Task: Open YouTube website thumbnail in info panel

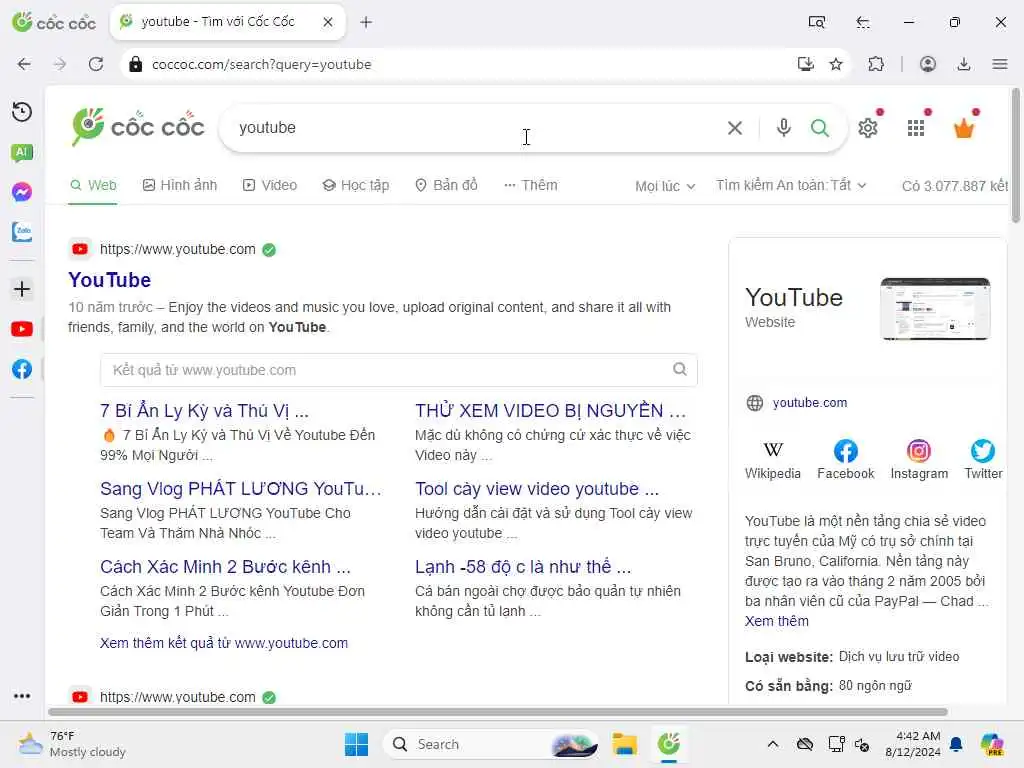Action: [x=935, y=309]
